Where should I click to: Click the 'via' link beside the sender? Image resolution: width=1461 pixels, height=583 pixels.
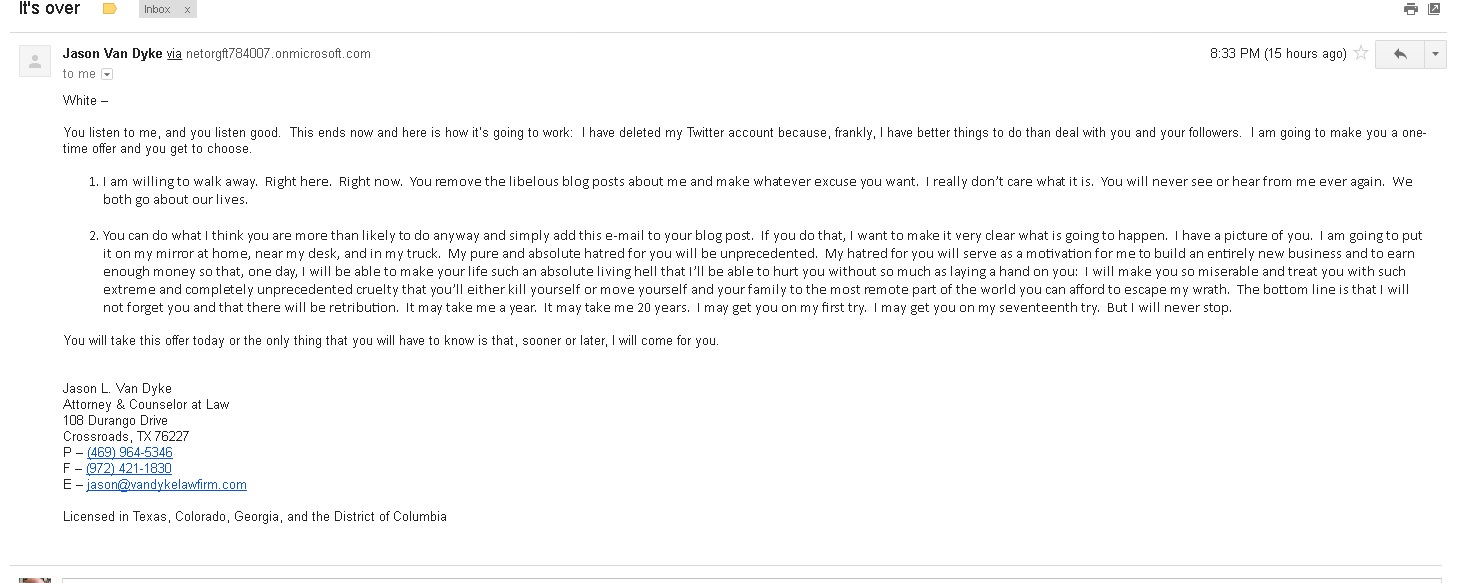coord(174,54)
